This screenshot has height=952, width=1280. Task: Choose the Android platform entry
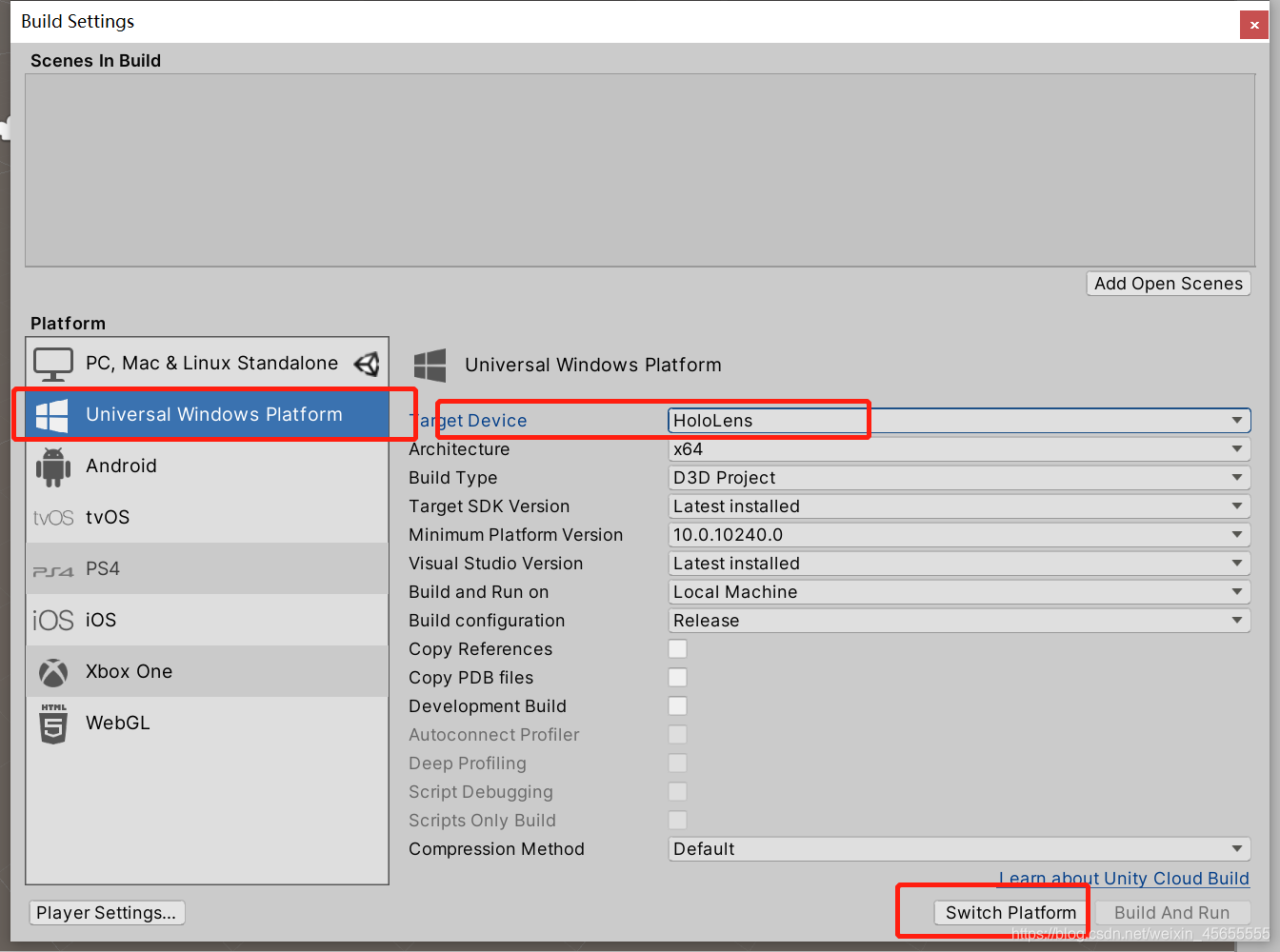click(x=208, y=466)
